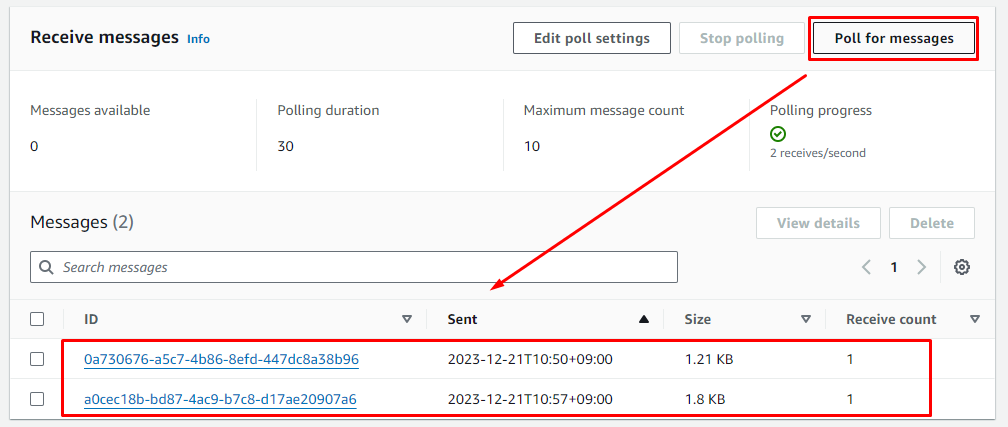Go to next page of messages

point(922,267)
